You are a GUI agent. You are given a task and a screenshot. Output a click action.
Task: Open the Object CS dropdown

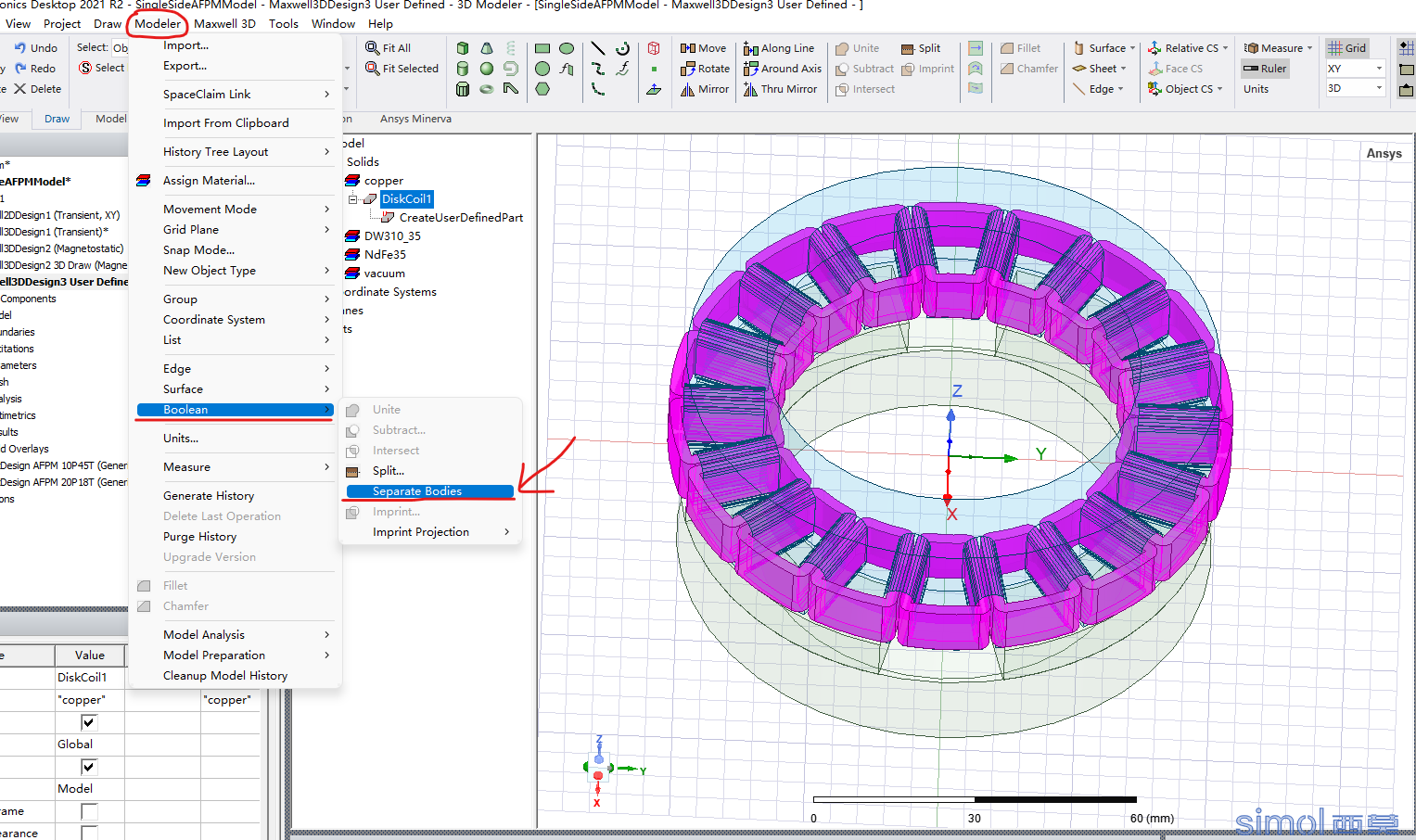coord(1185,89)
